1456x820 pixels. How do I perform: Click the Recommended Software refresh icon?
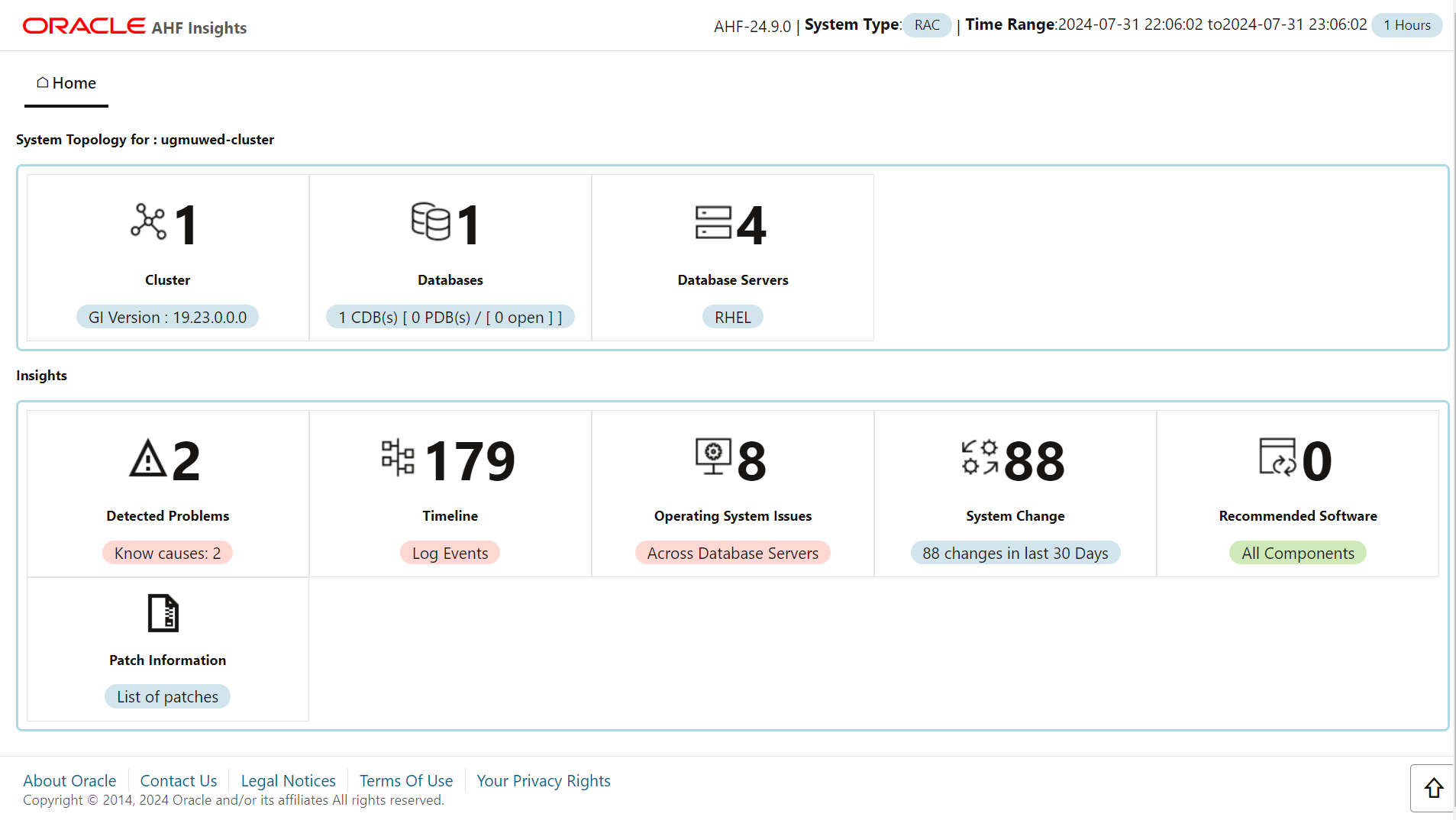point(1277,457)
